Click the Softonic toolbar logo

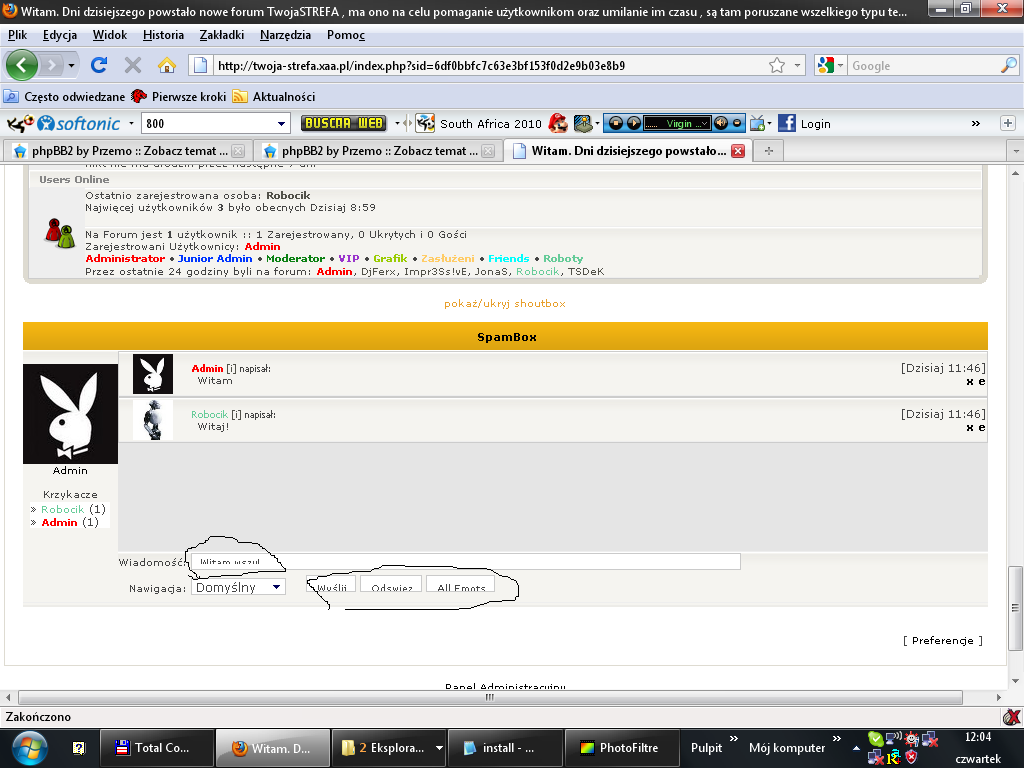tap(78, 123)
